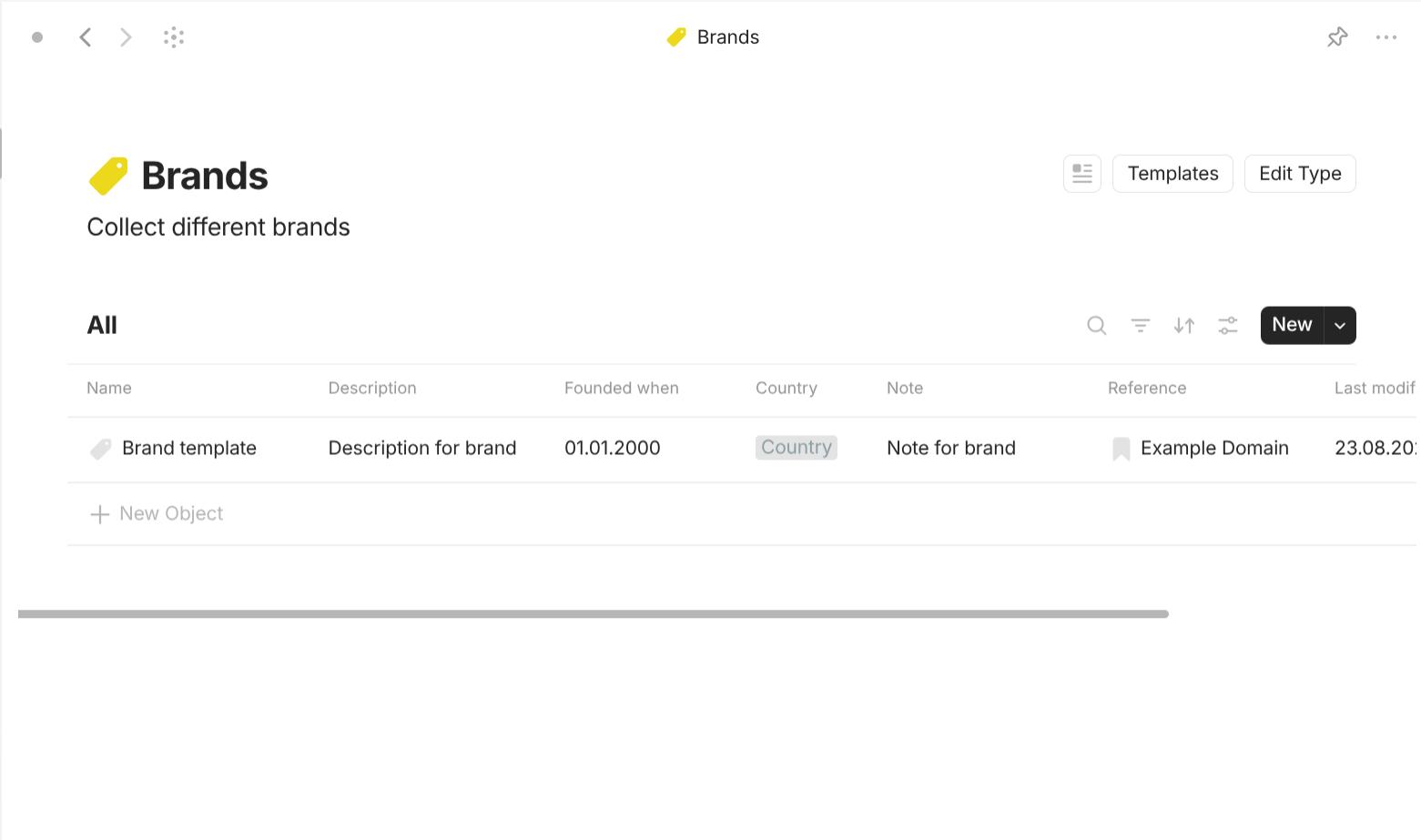Viewport: 1421px width, 840px height.
Task: Click the yellow tag icon in the title
Action: click(109, 175)
